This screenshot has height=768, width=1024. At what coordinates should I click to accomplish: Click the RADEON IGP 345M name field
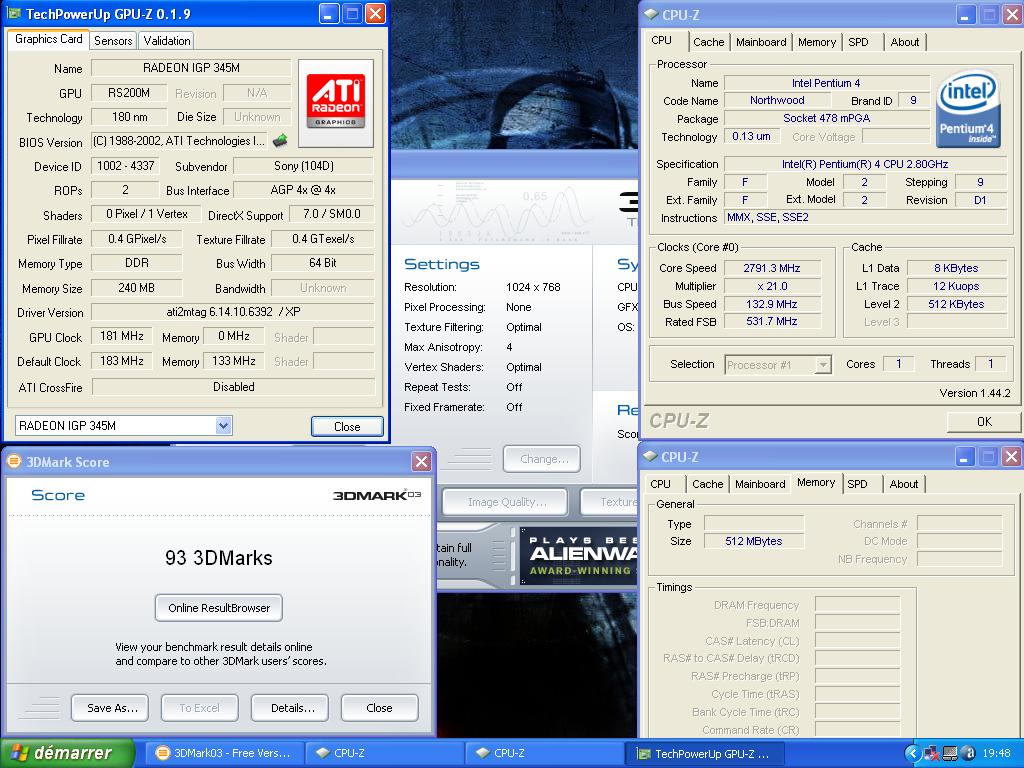(191, 68)
